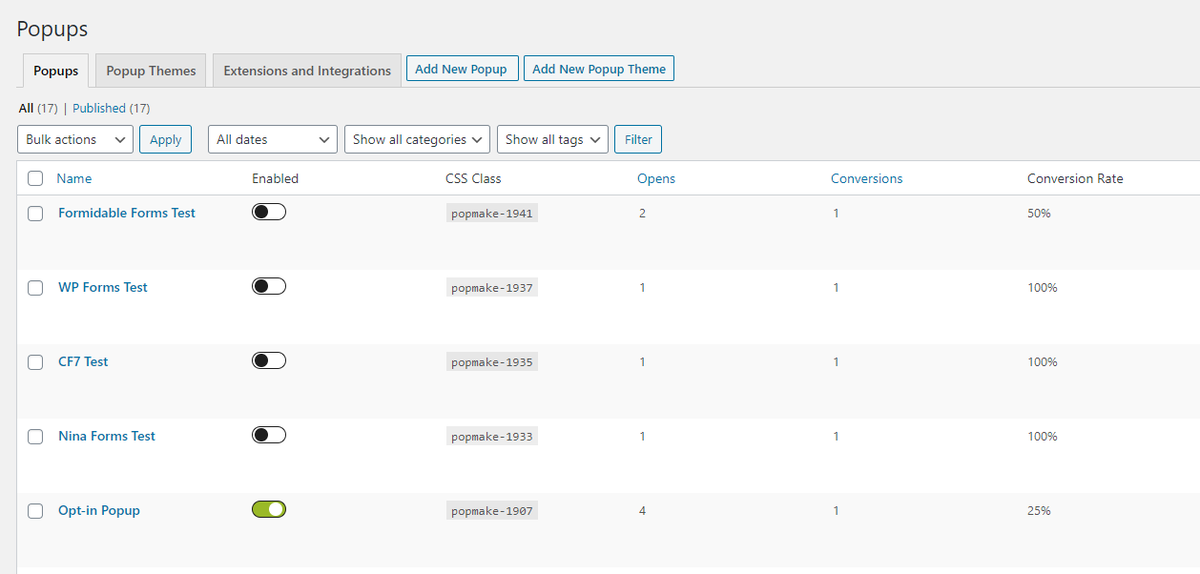The height and width of the screenshot is (574, 1200).
Task: Open the Opt-in Popup entry
Action: [x=99, y=511]
